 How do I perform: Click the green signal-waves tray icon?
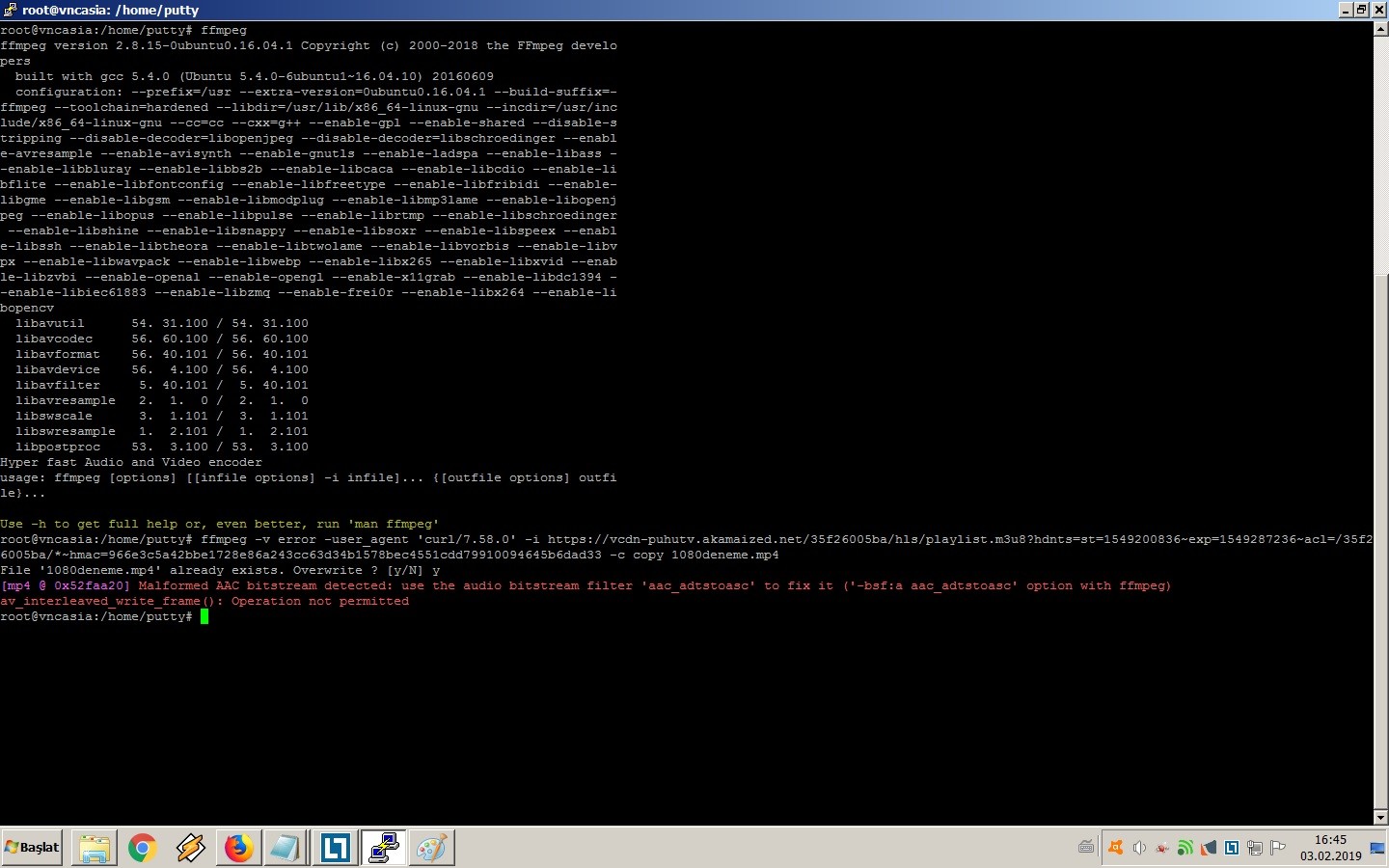tap(1185, 848)
